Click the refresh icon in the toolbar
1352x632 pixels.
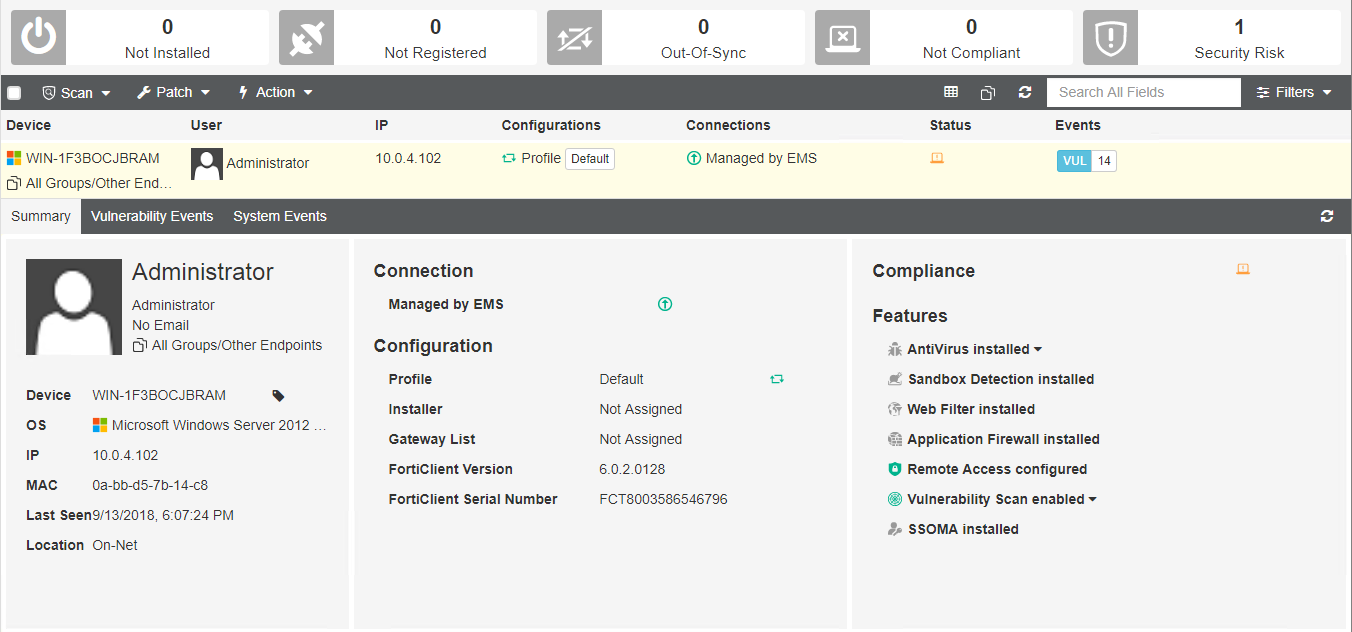tap(1024, 92)
